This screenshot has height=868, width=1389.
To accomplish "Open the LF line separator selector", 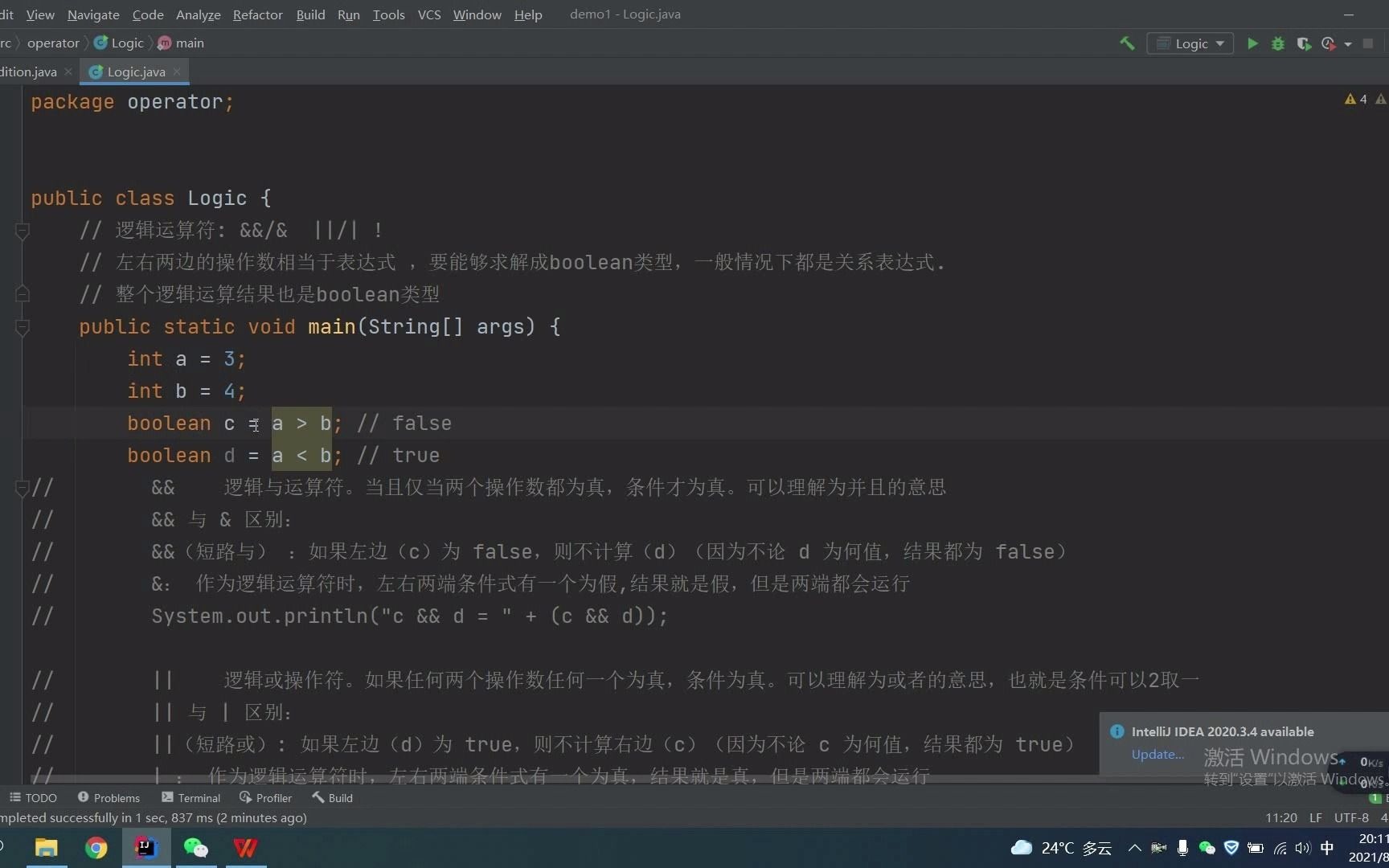I will (1316, 817).
